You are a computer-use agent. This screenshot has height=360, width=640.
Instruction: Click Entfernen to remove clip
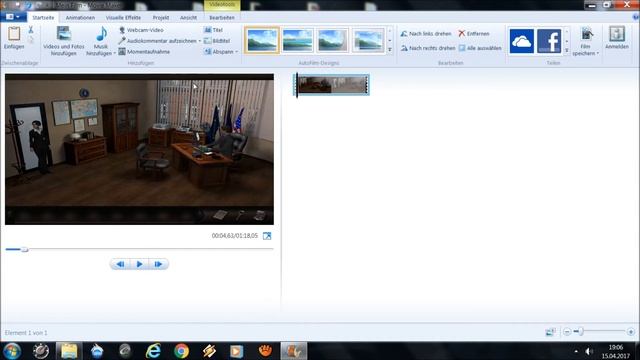tap(473, 34)
